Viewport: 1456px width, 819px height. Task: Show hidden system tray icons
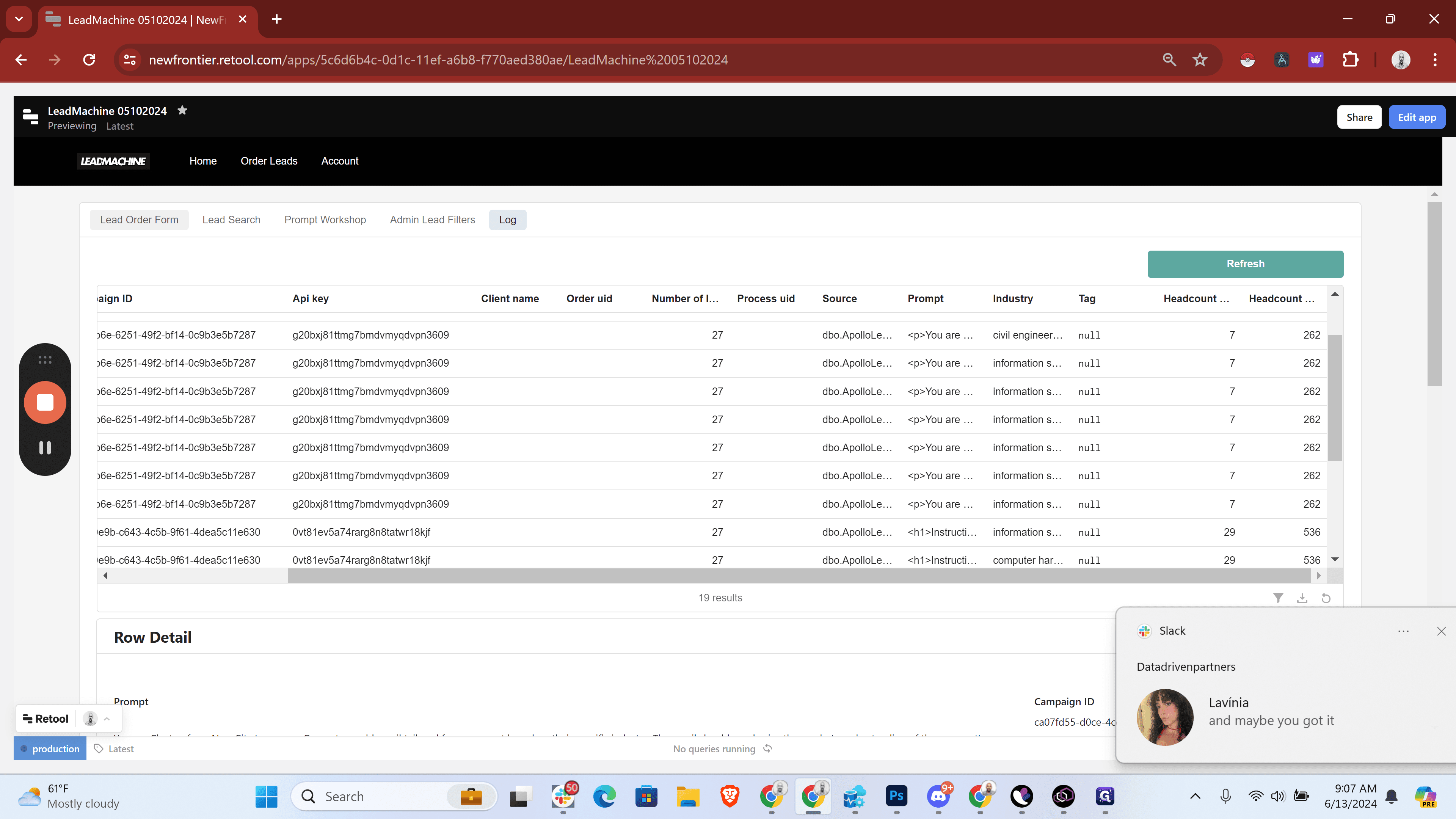pyautogui.click(x=1195, y=796)
